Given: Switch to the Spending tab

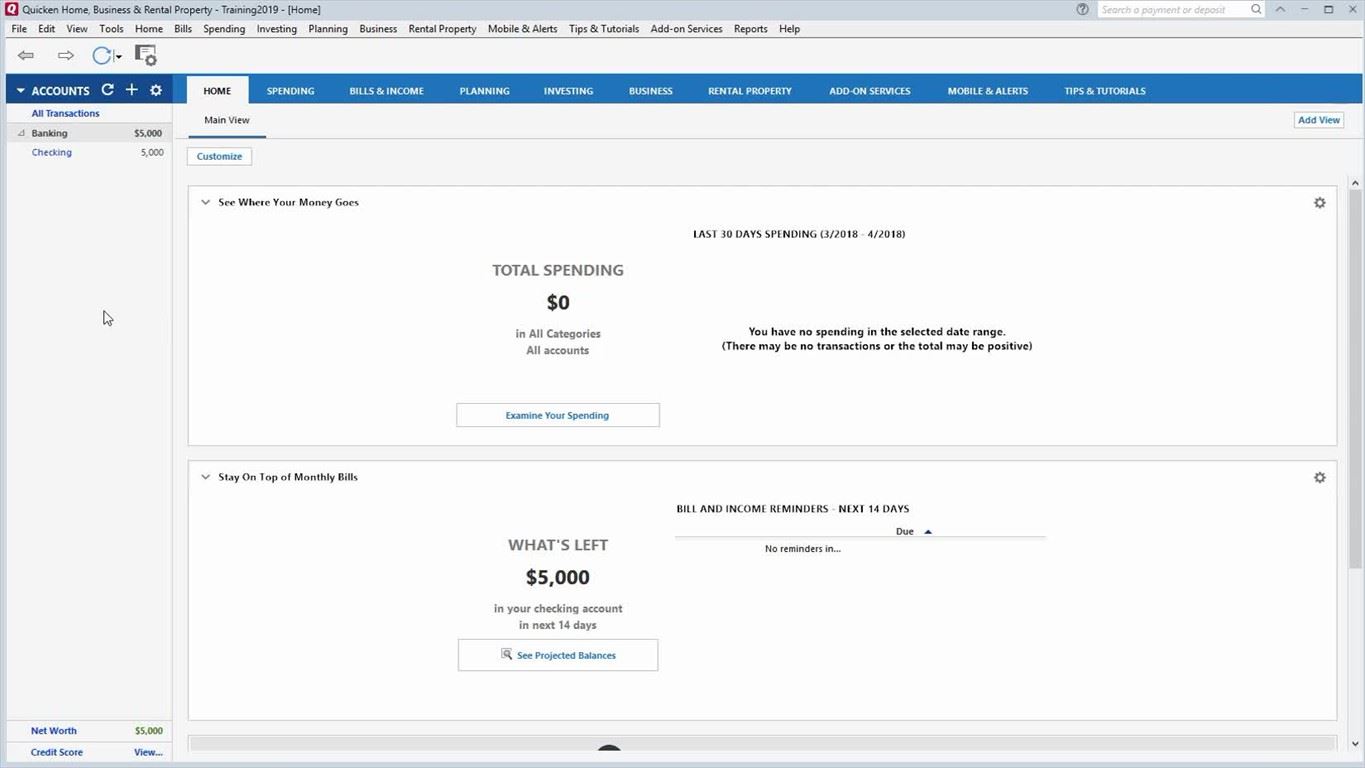Looking at the screenshot, I should point(290,91).
